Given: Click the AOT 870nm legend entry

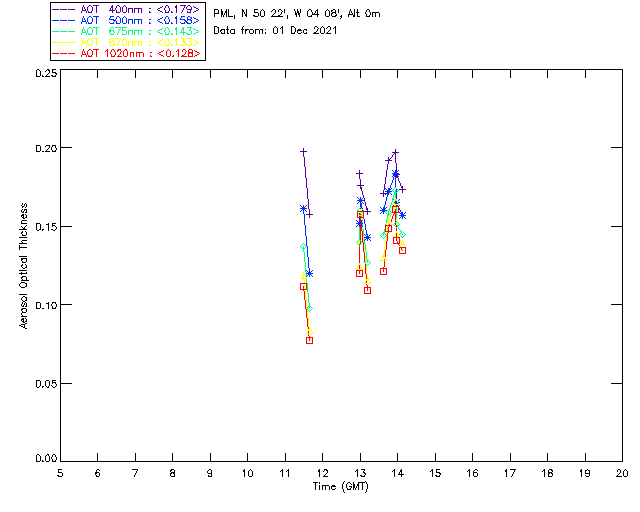Looking at the screenshot, I should (127, 42).
